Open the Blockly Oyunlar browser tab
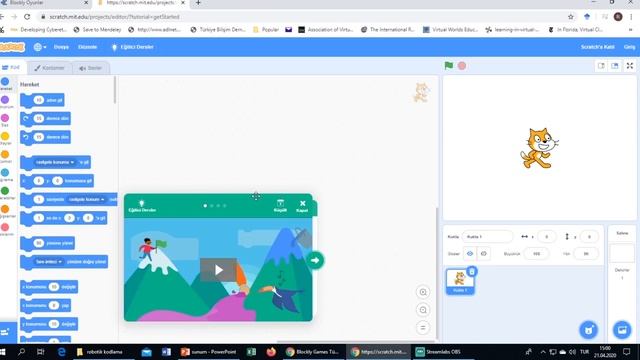Image resolution: width=640 pixels, height=360 pixels. coord(45,3)
